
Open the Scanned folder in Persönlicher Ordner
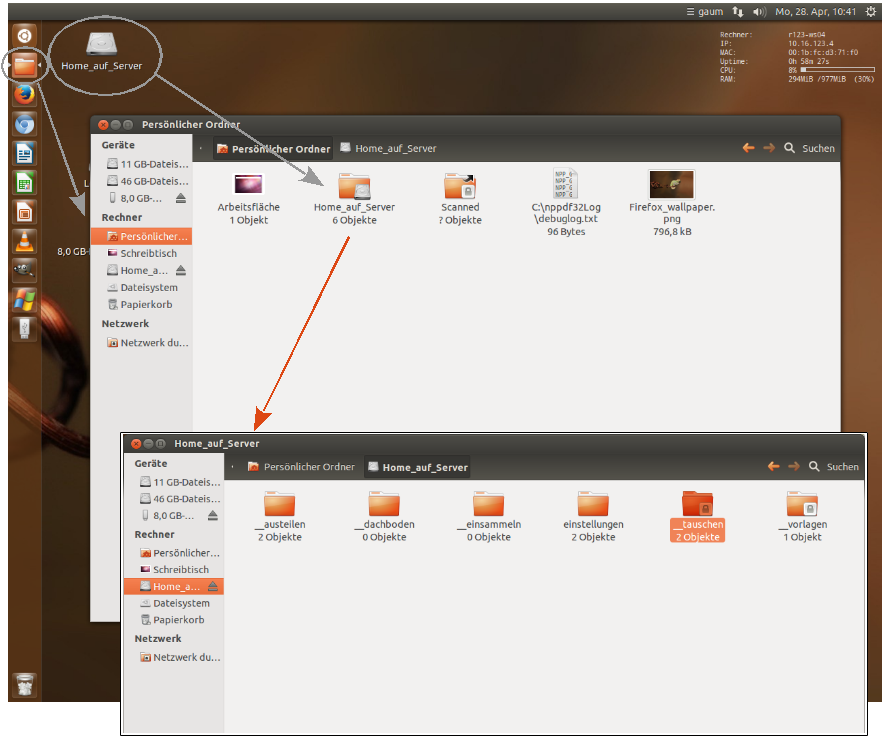[x=460, y=186]
